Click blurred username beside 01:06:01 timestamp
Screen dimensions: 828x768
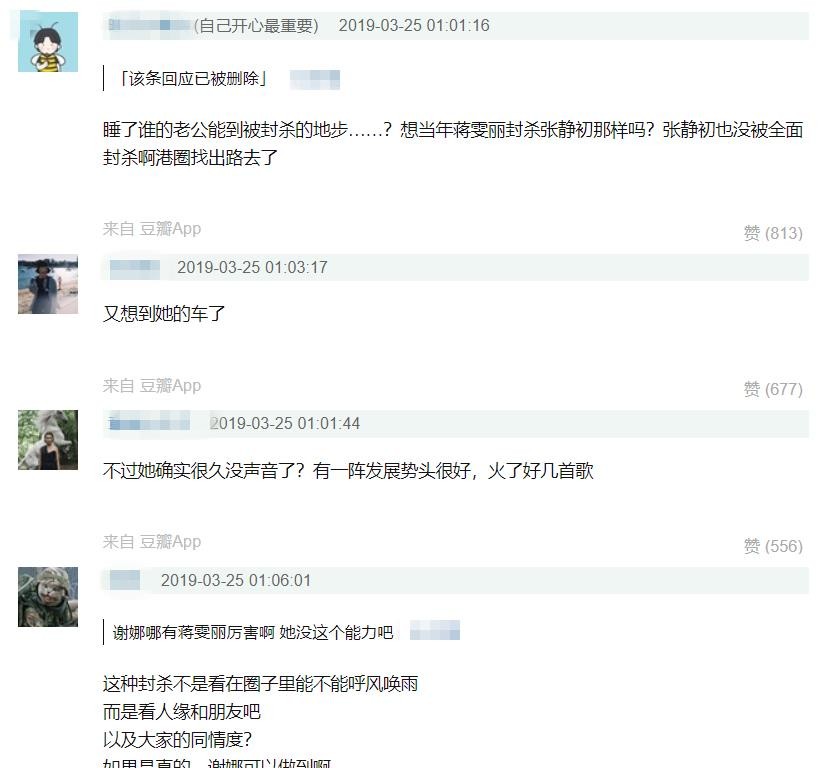pyautogui.click(x=125, y=580)
